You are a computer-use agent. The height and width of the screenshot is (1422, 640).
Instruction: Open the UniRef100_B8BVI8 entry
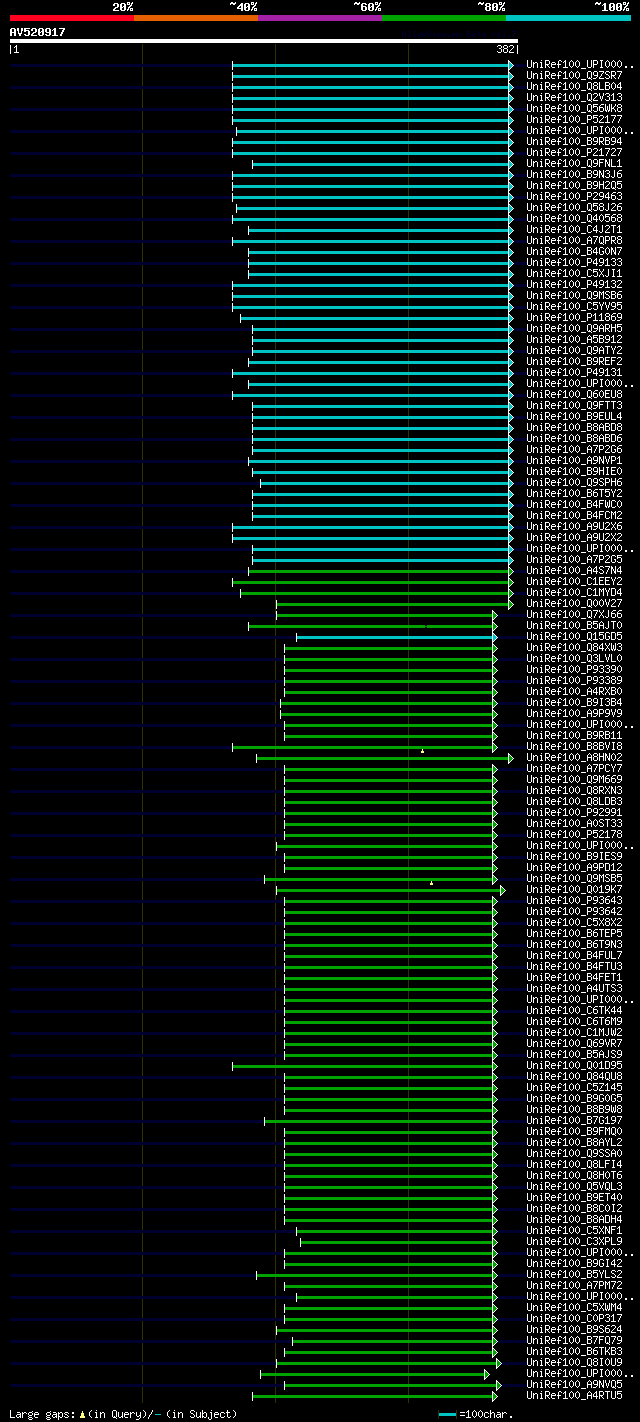574,747
